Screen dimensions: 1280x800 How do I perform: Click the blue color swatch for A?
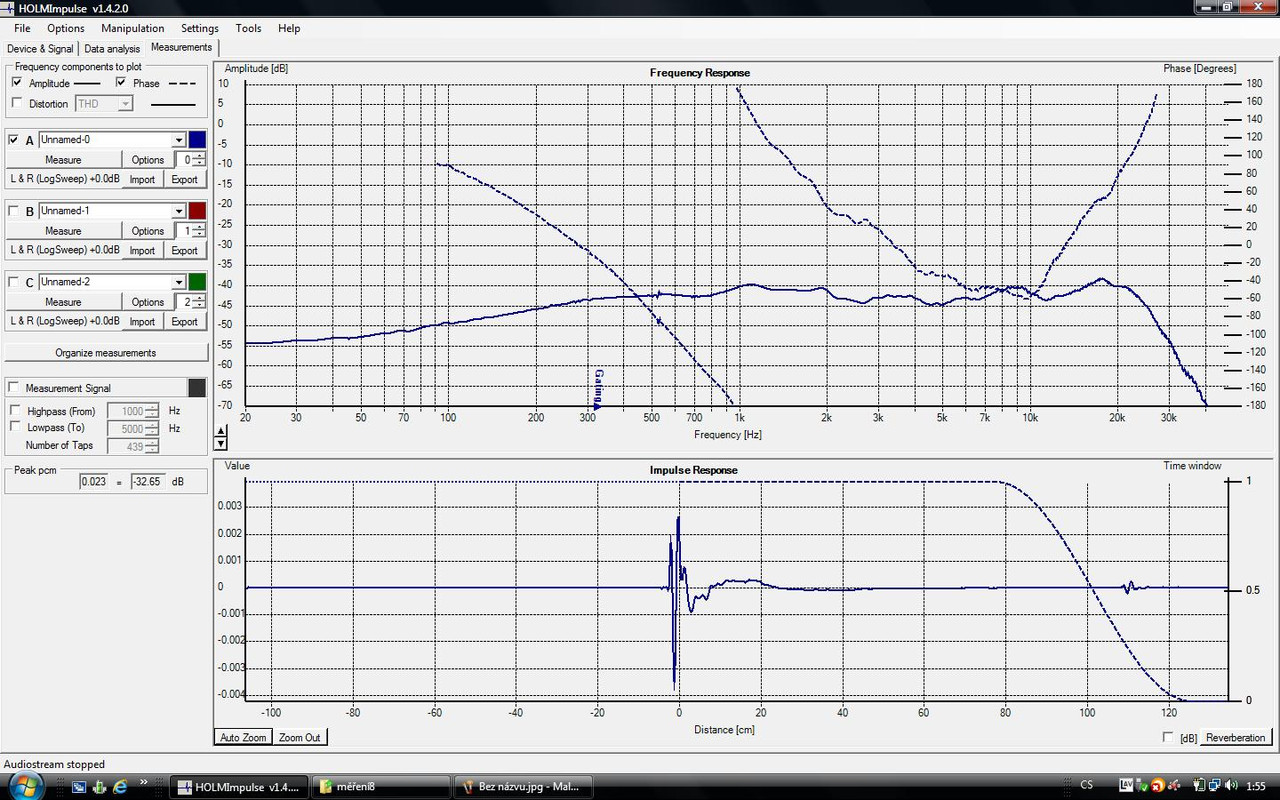(197, 140)
